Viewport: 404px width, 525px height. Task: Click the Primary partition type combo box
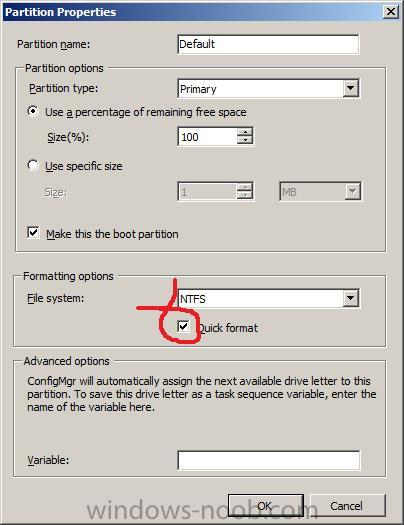tap(268, 88)
